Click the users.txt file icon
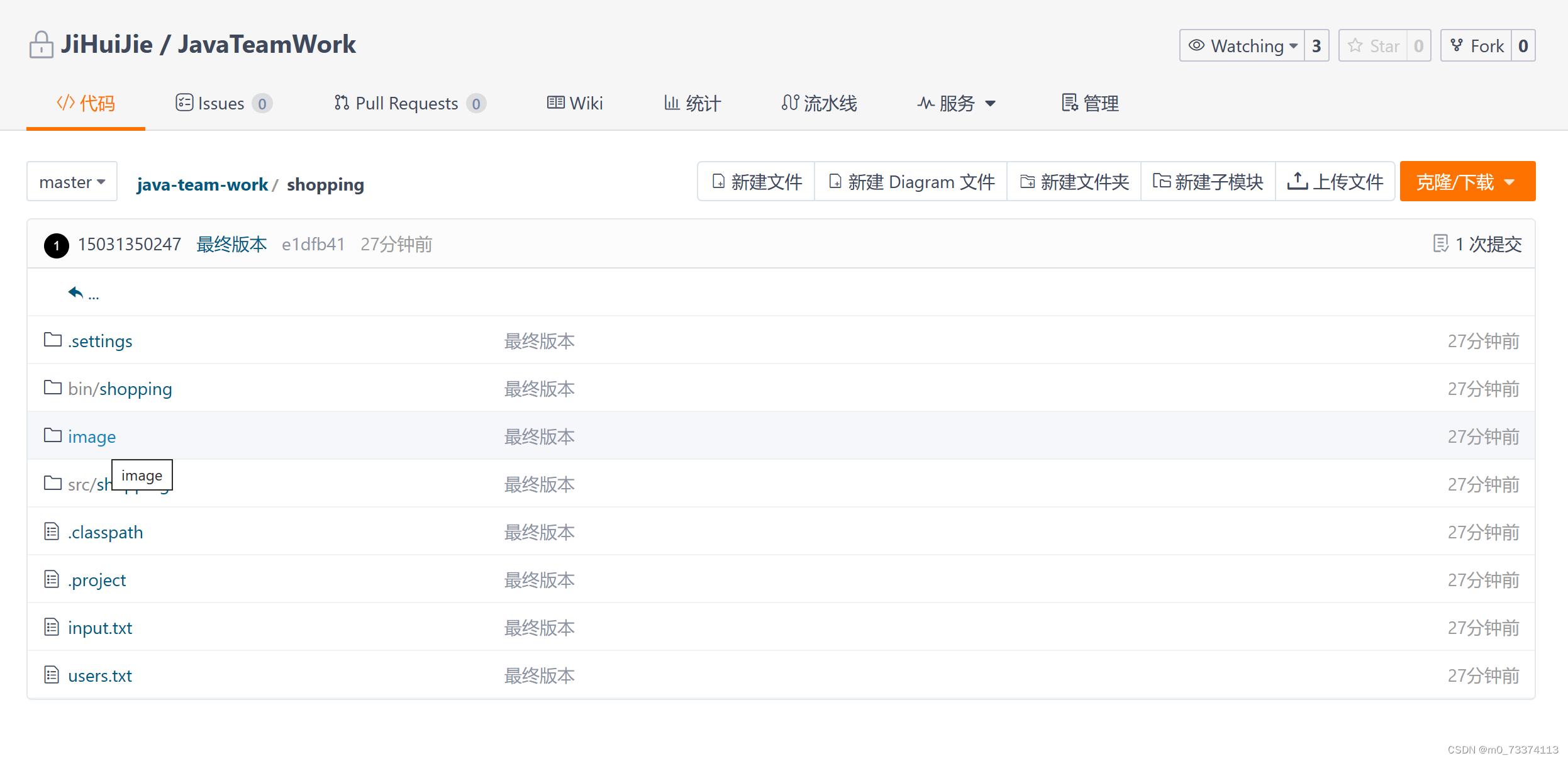 (52, 675)
